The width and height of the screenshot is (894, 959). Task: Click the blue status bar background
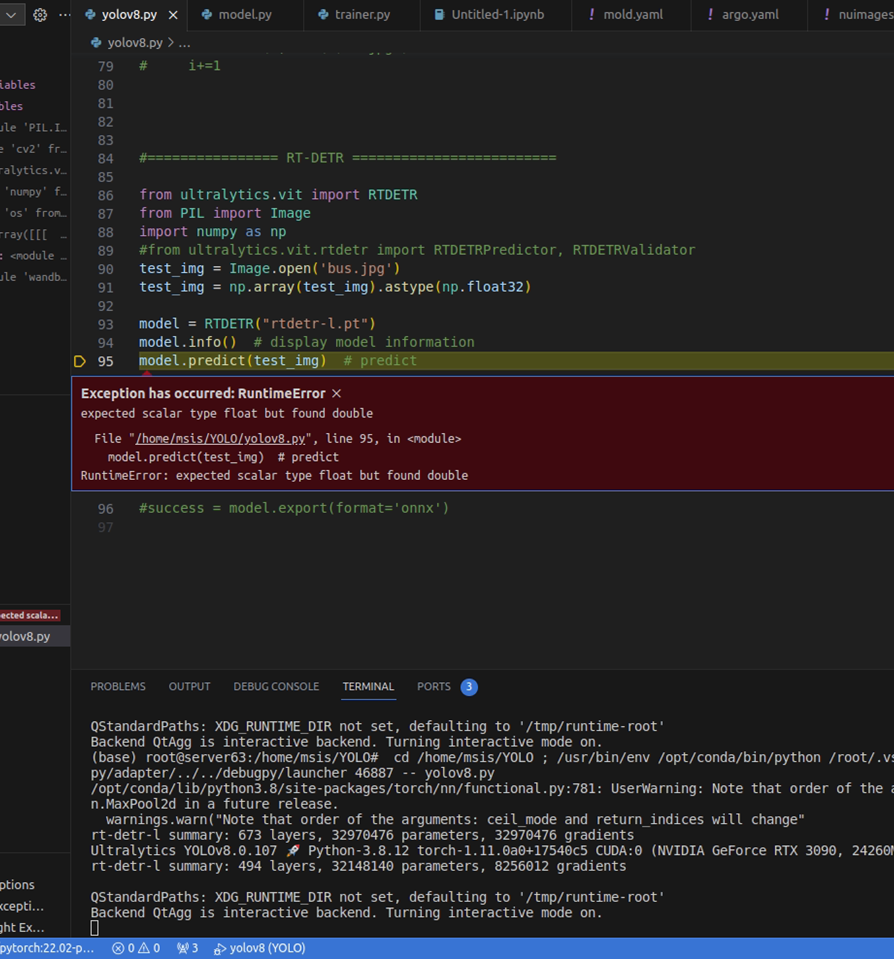(600, 948)
